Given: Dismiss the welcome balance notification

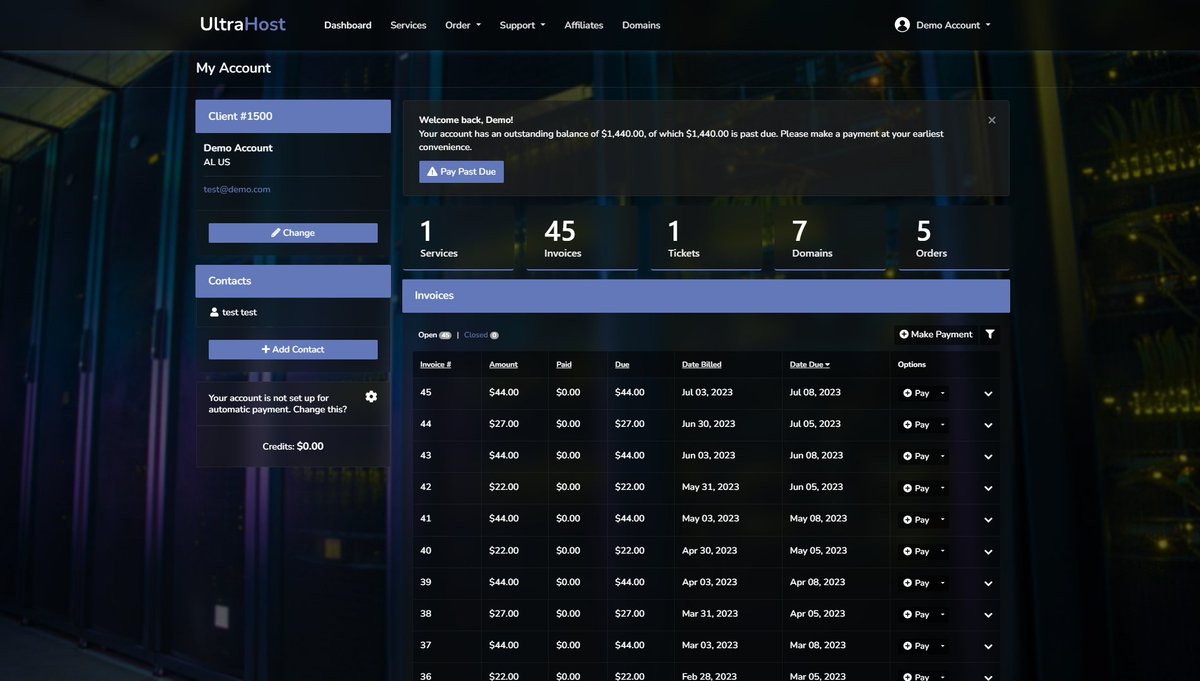Looking at the screenshot, I should tap(991, 119).
